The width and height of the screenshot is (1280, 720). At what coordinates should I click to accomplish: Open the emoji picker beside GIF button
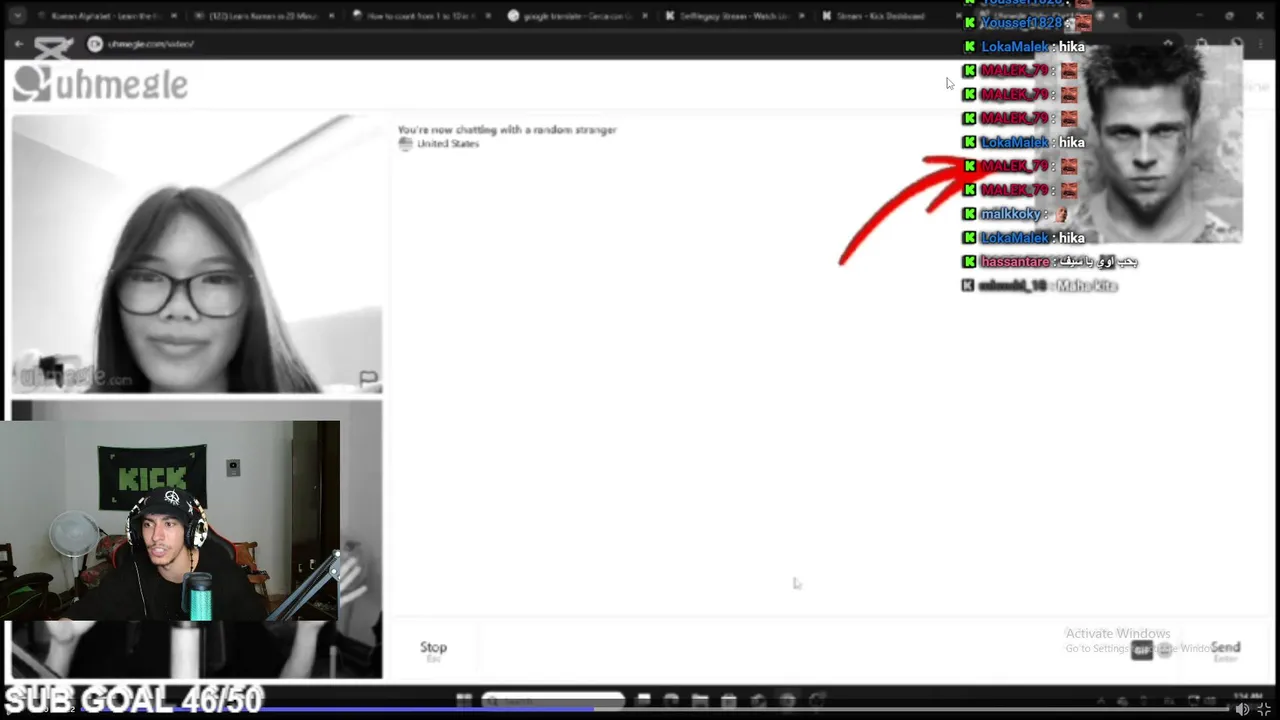pyautogui.click(x=1165, y=650)
